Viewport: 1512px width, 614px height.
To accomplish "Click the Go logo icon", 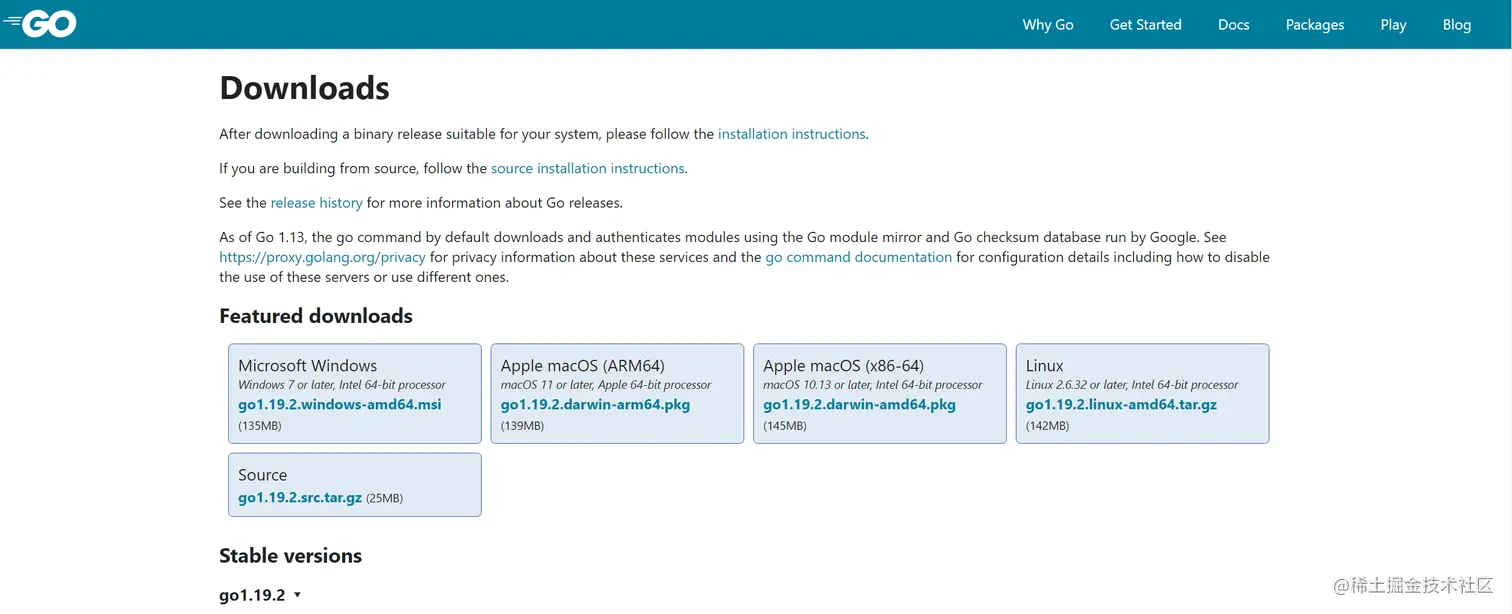I will click(x=40, y=24).
